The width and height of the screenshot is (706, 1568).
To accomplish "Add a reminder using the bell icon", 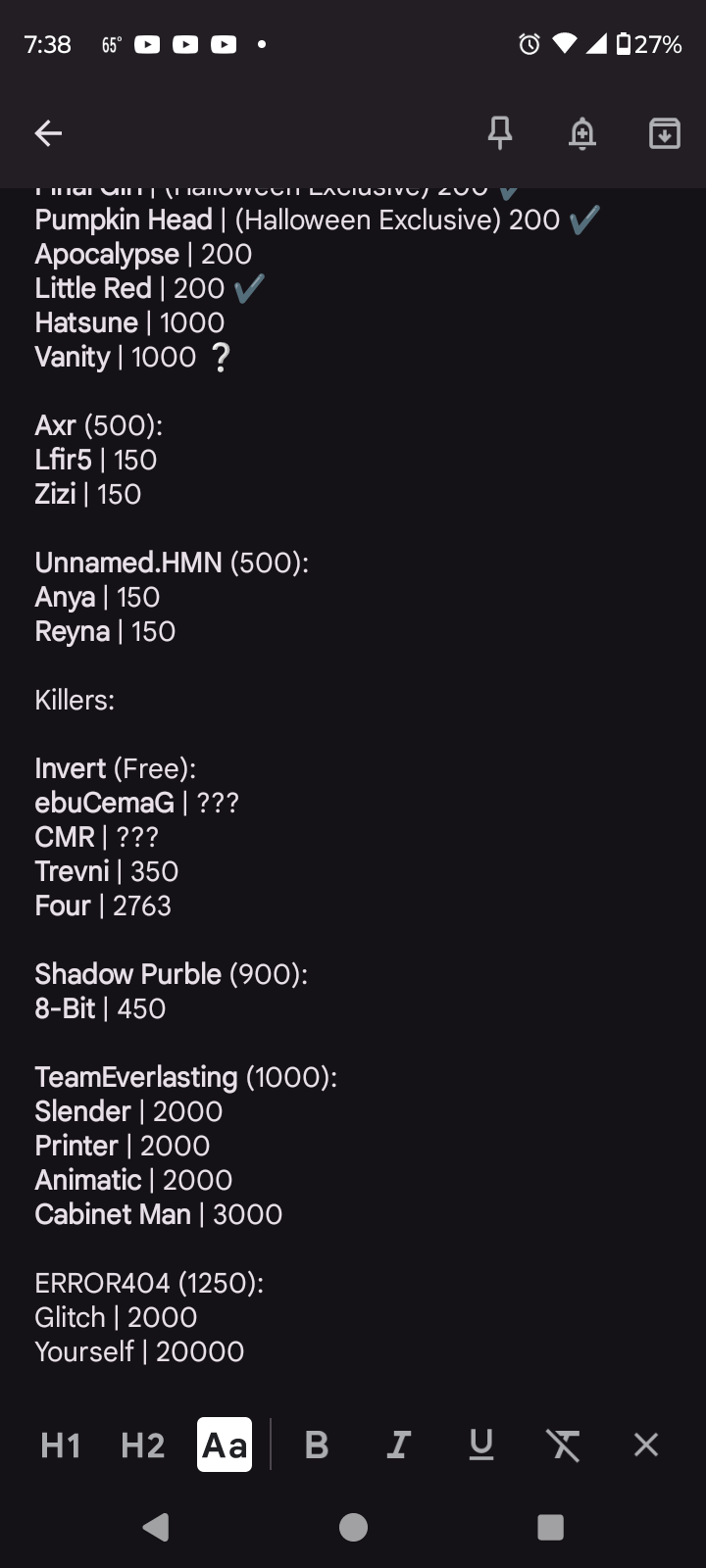I will (x=582, y=133).
